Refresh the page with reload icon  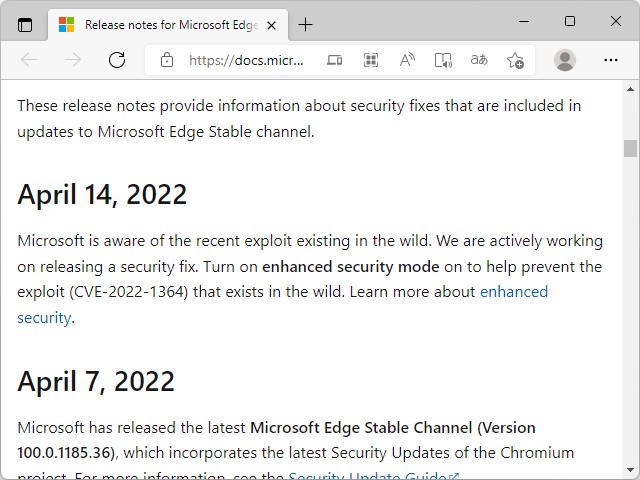(117, 60)
